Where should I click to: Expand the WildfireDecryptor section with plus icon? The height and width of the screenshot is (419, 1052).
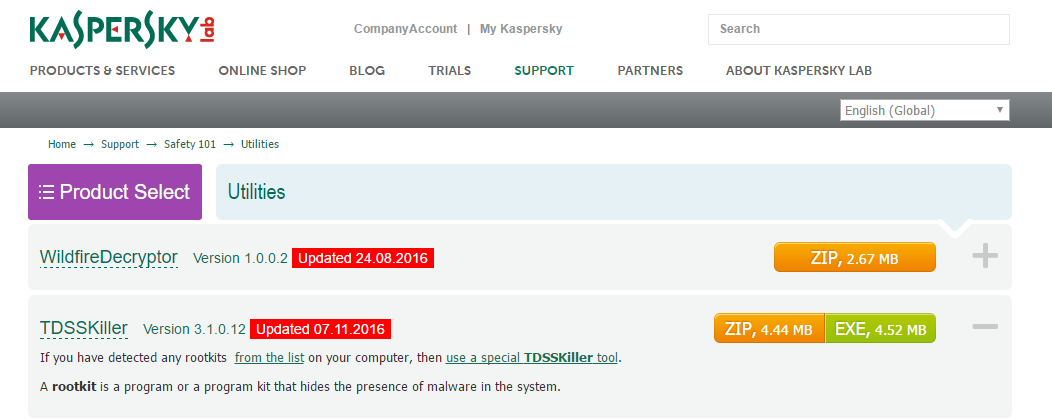pyautogui.click(x=985, y=257)
